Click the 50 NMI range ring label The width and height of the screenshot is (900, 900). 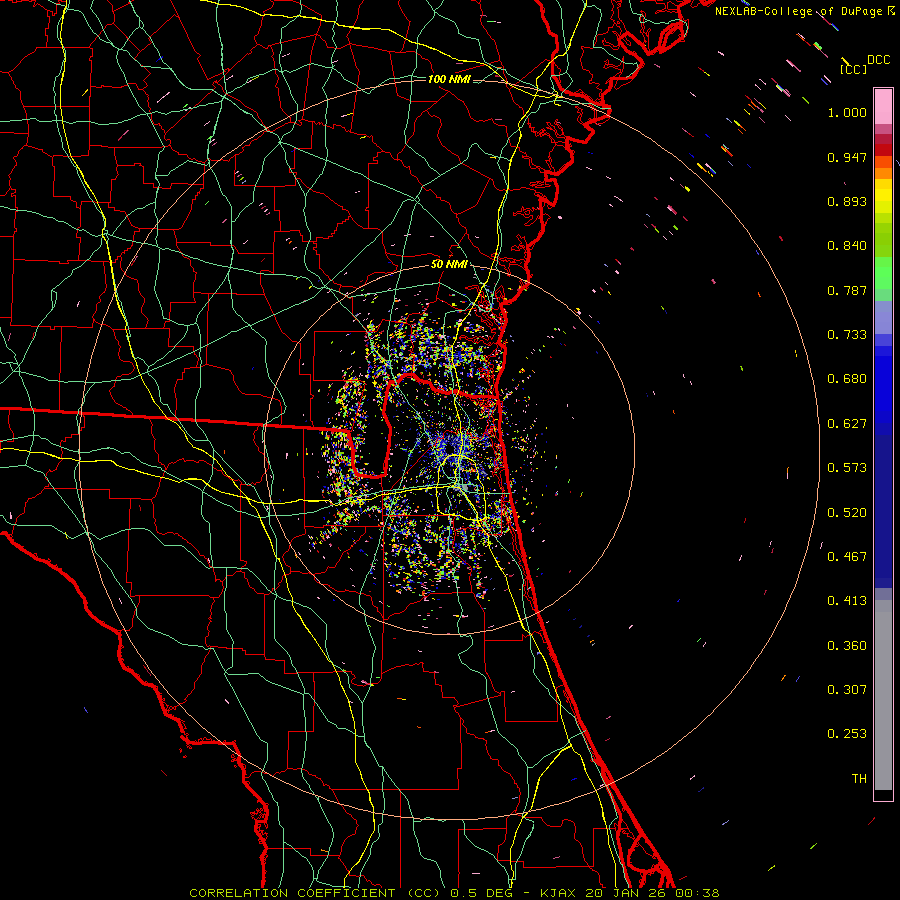pos(449,264)
